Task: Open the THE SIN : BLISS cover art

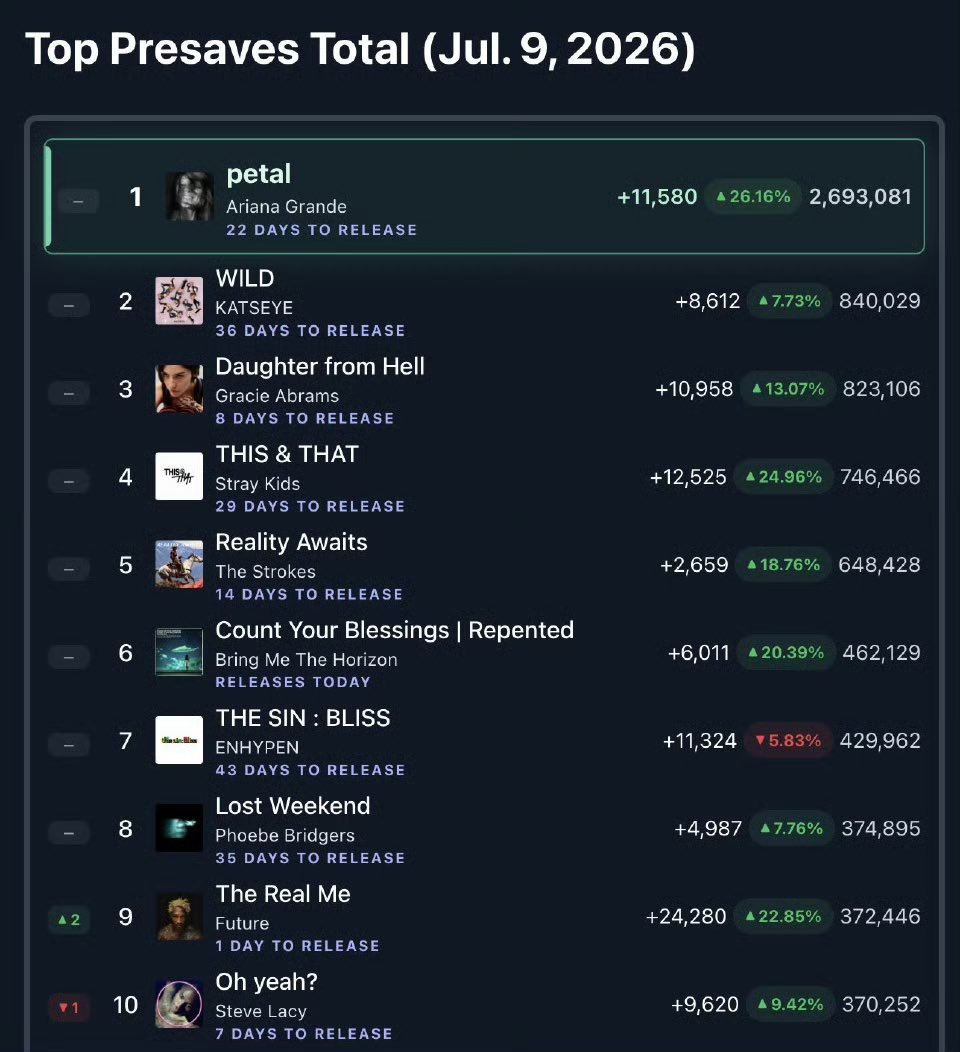Action: (x=179, y=740)
